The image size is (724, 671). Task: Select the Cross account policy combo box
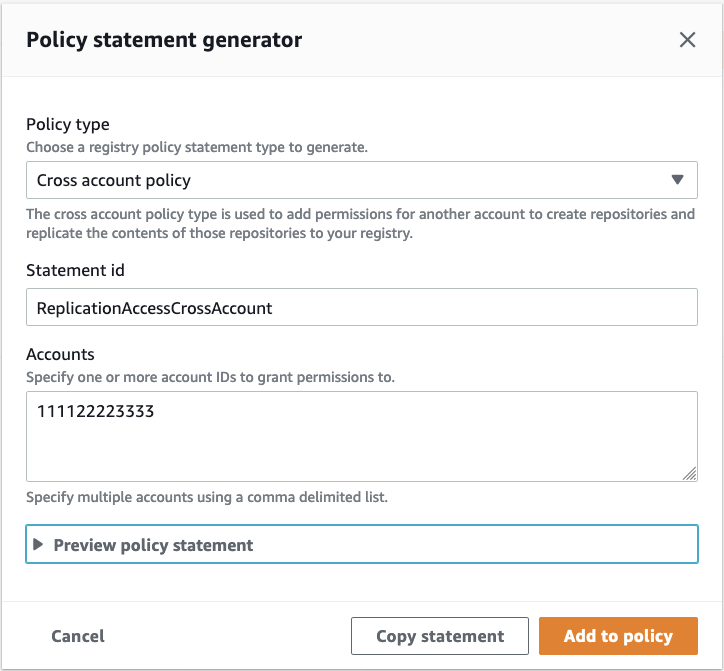click(350, 181)
